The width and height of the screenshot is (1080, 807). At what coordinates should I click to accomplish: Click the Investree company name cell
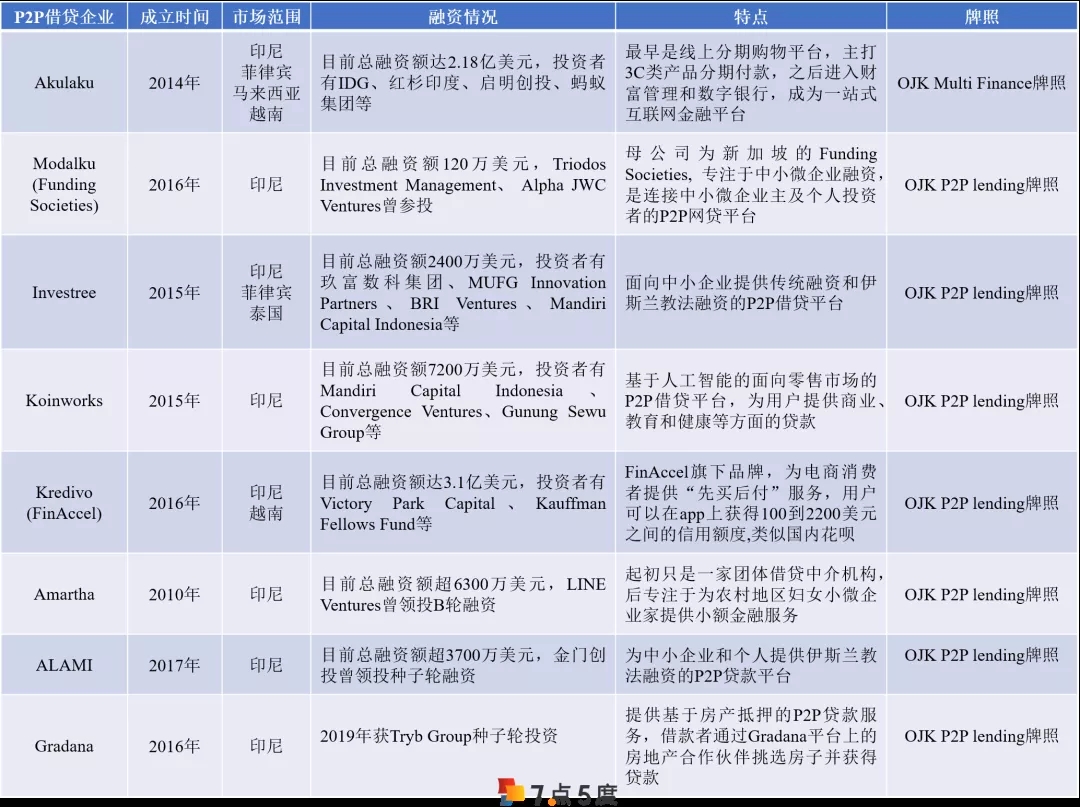pos(64,292)
